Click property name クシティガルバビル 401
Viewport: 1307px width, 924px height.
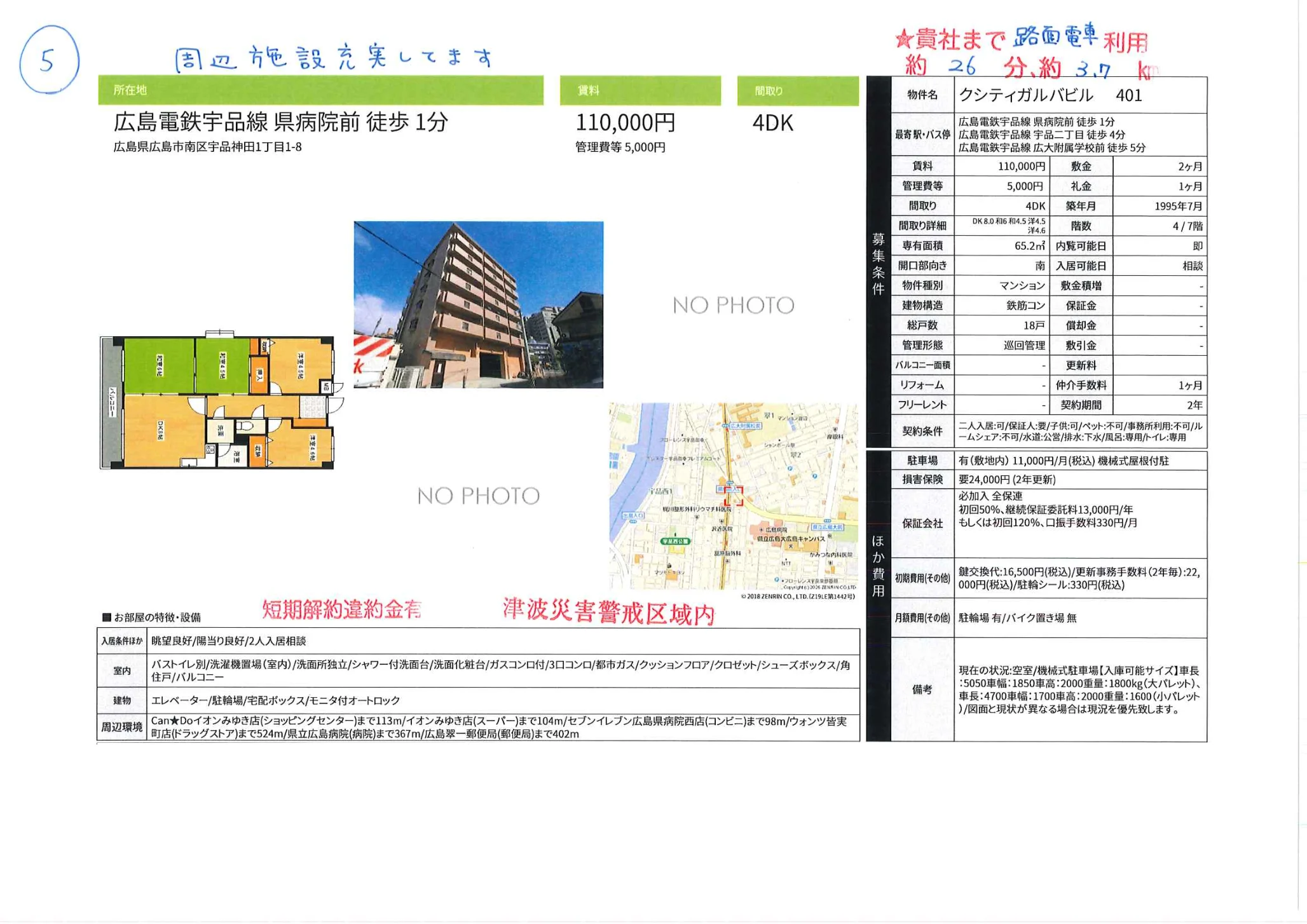[x=1050, y=95]
